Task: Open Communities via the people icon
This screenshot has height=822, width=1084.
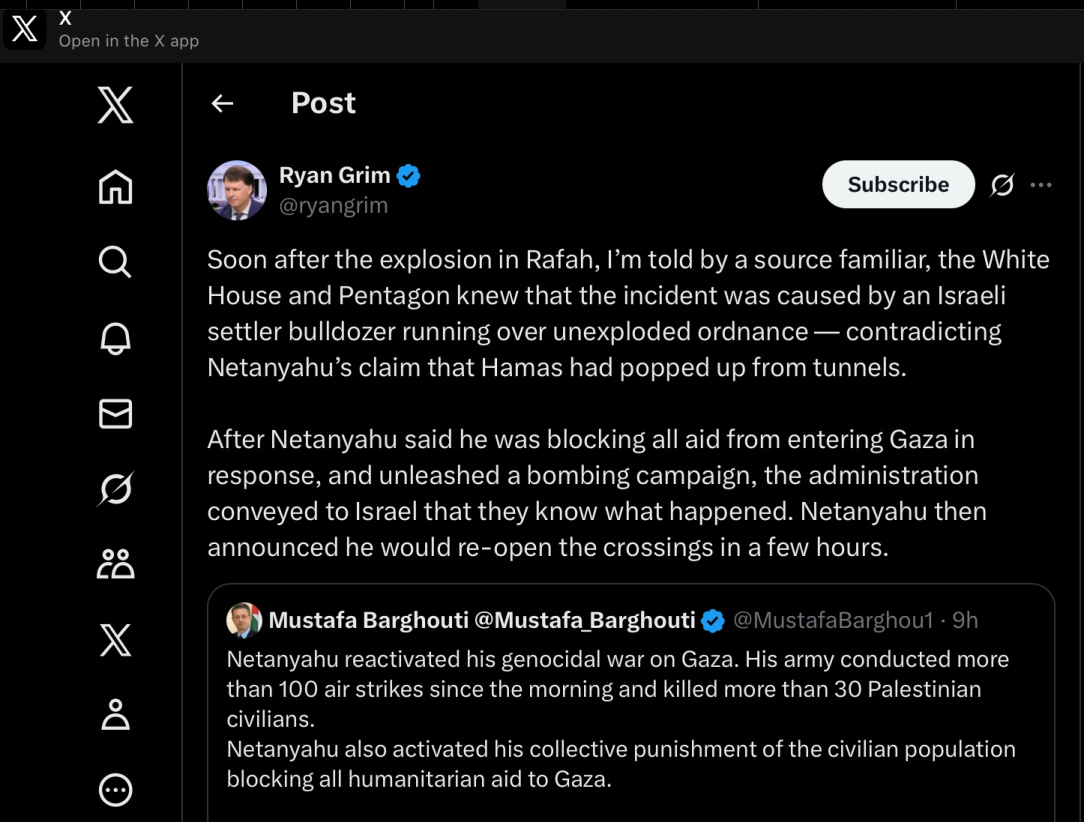Action: [115, 564]
